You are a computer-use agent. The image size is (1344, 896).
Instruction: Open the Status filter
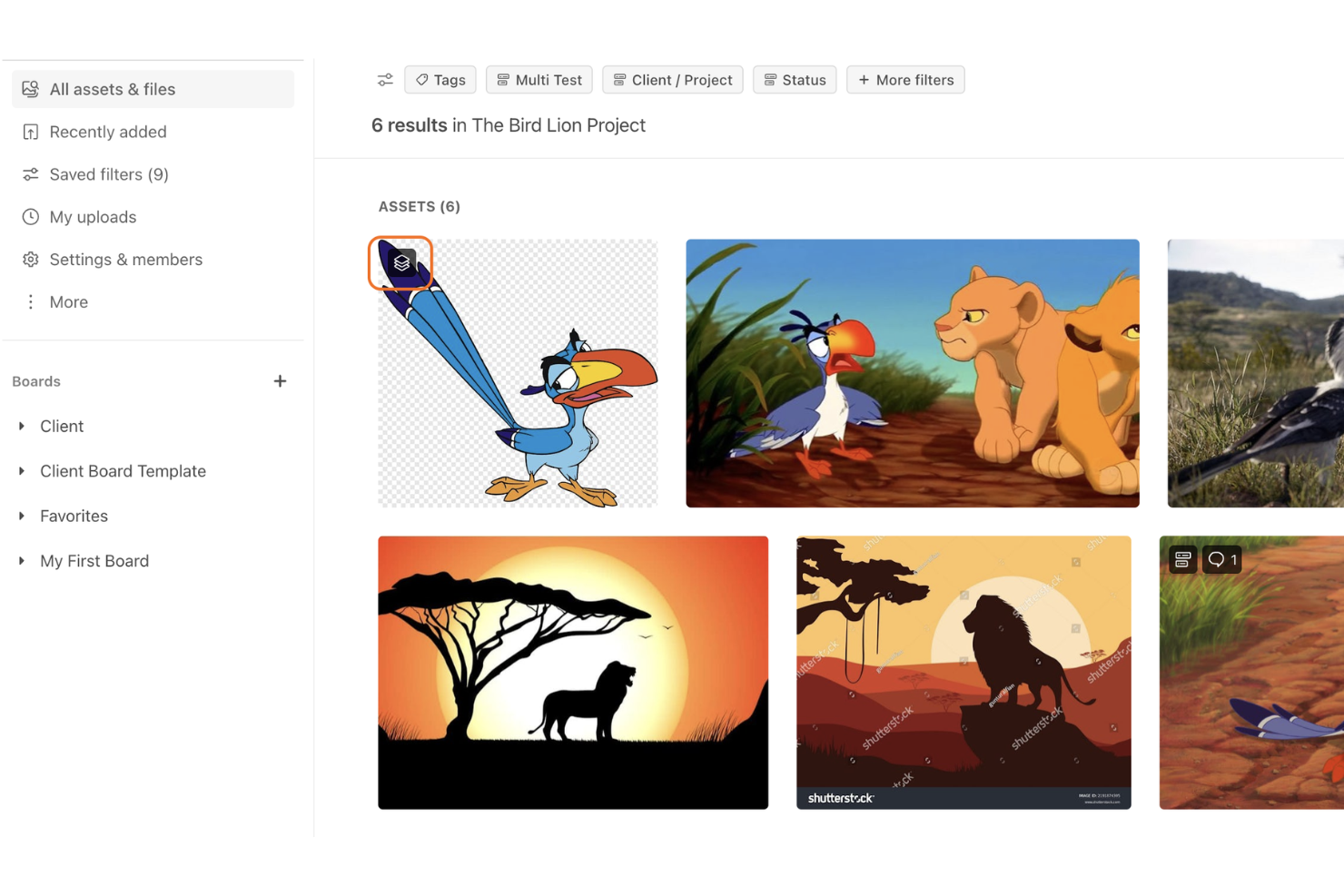click(x=794, y=80)
